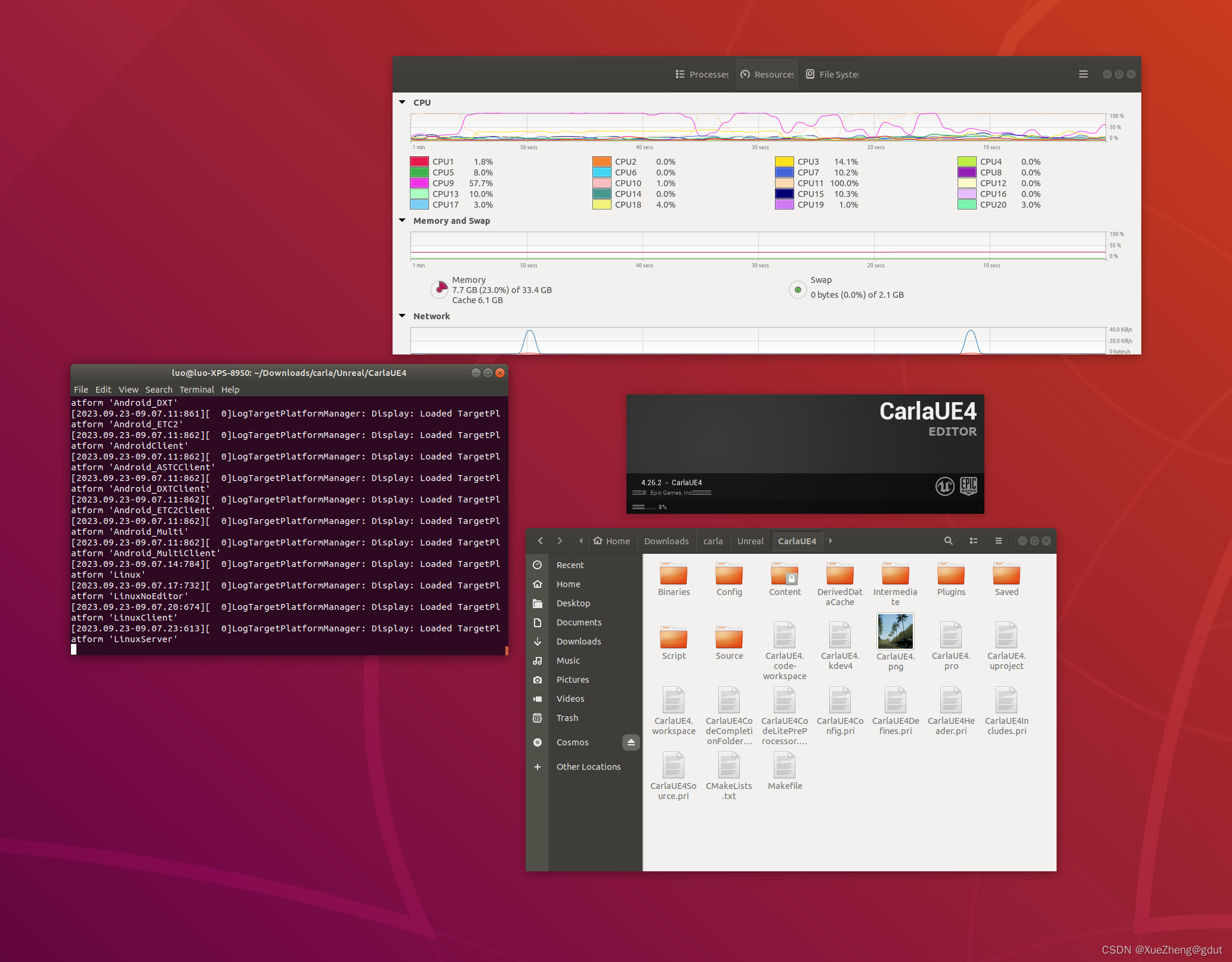Open Other Locations in the sidebar

[x=585, y=766]
